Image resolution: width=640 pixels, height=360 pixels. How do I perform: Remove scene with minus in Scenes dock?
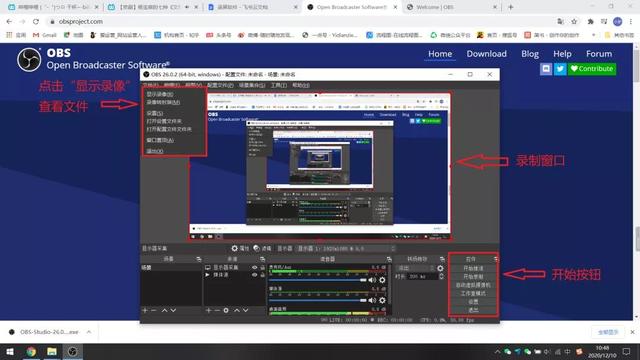point(154,311)
